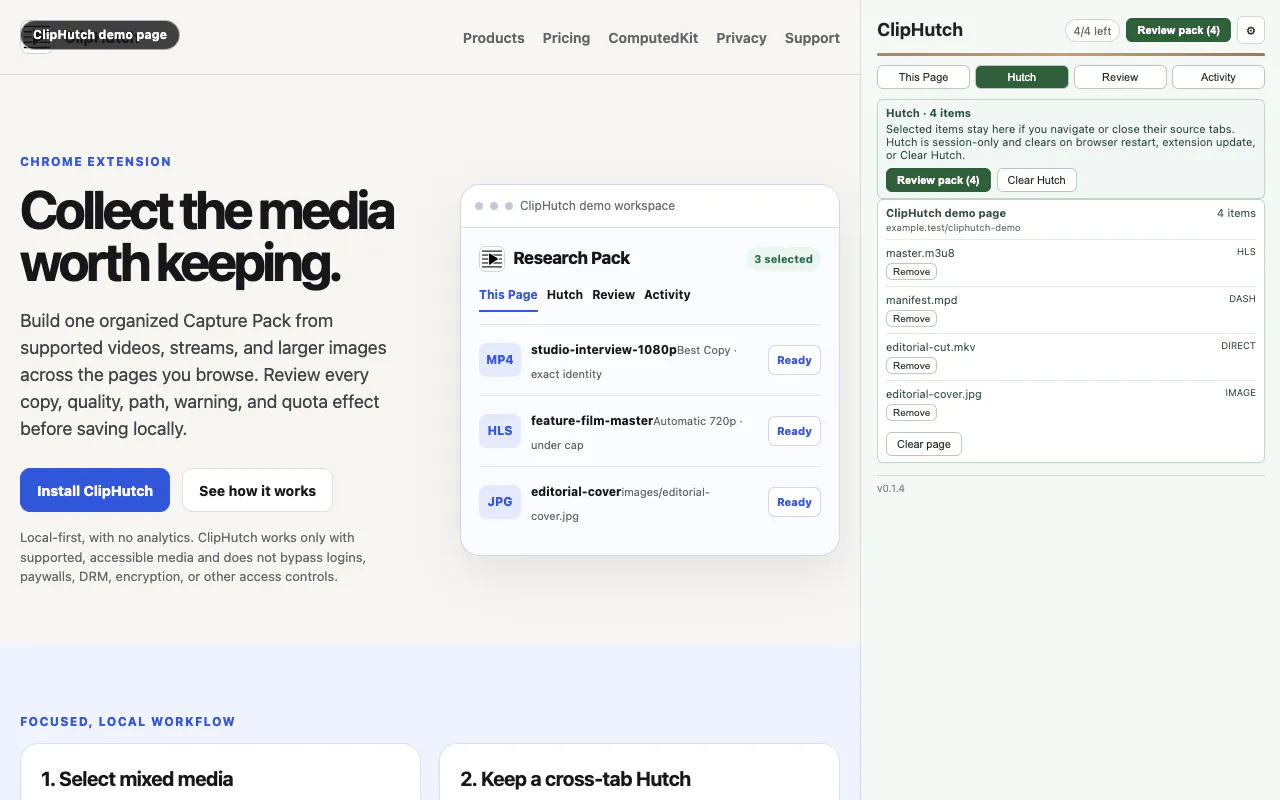Click See how it works button
The width and height of the screenshot is (1280, 800).
(257, 491)
